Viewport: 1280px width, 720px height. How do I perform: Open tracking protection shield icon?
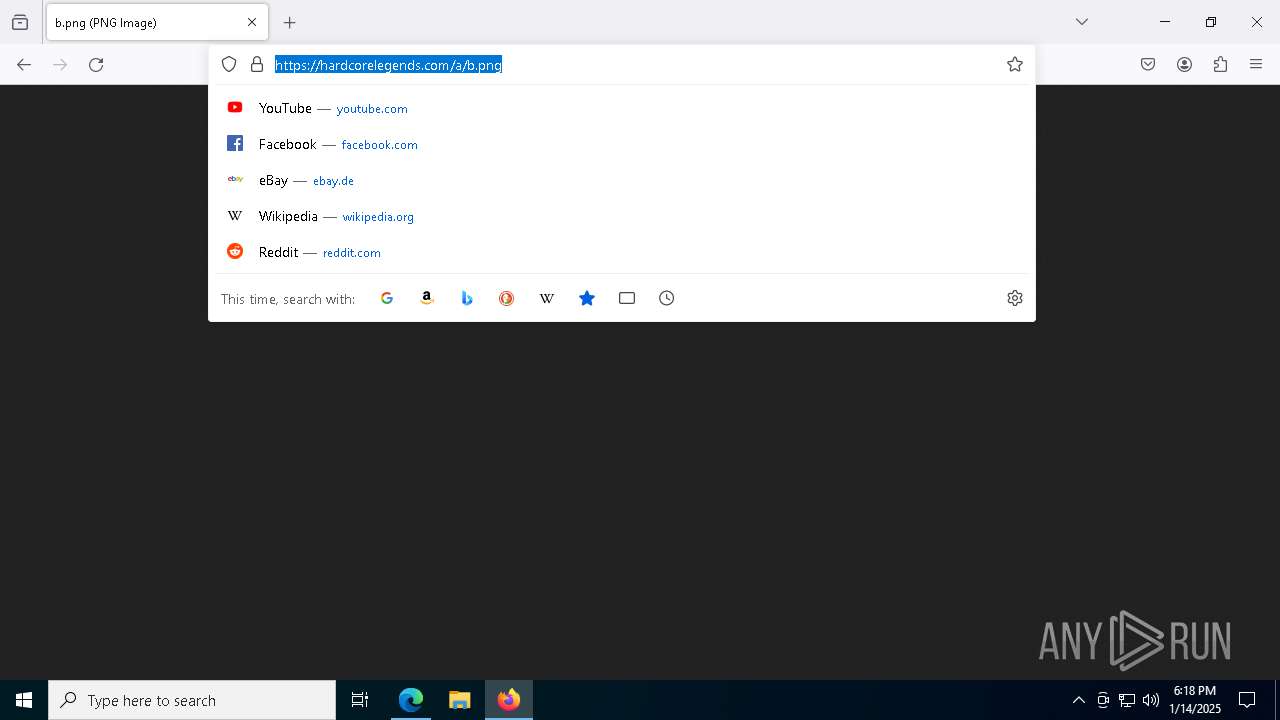click(x=229, y=64)
